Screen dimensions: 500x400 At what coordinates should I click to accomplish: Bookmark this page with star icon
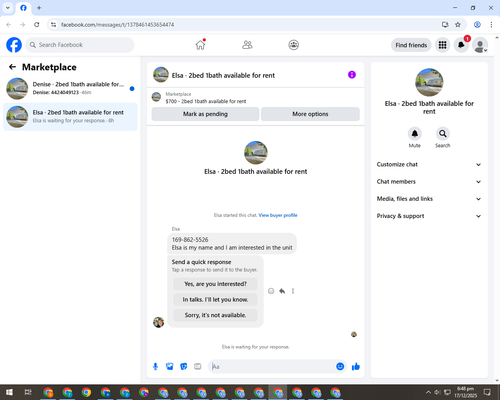click(458, 25)
